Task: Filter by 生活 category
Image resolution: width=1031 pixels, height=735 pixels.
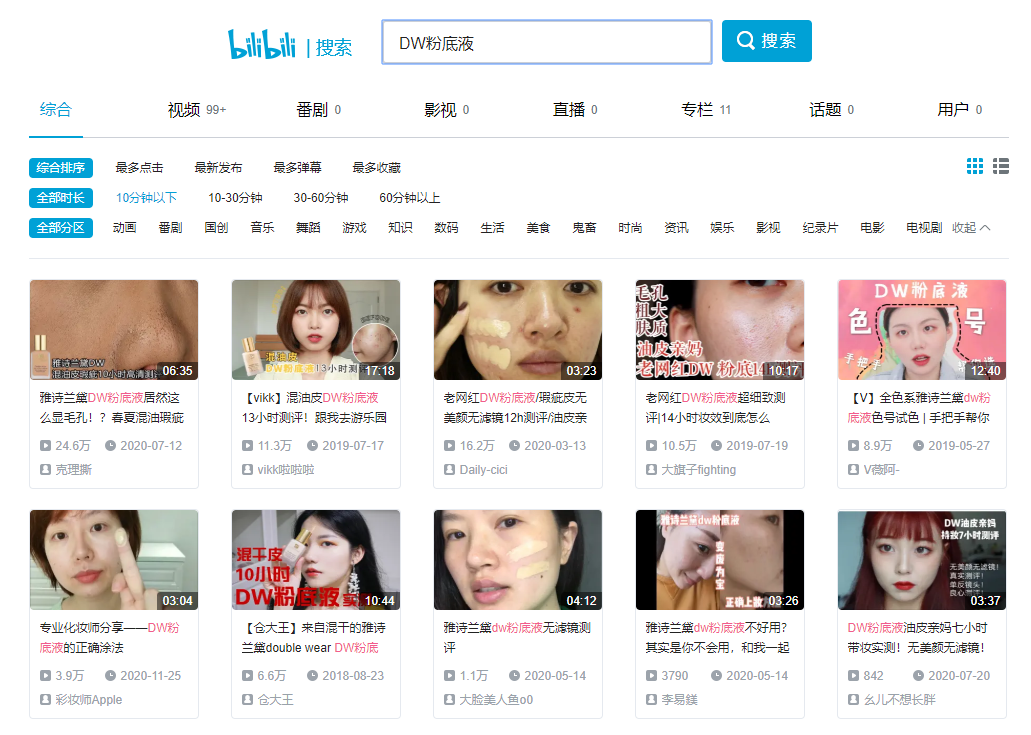Action: (492, 228)
